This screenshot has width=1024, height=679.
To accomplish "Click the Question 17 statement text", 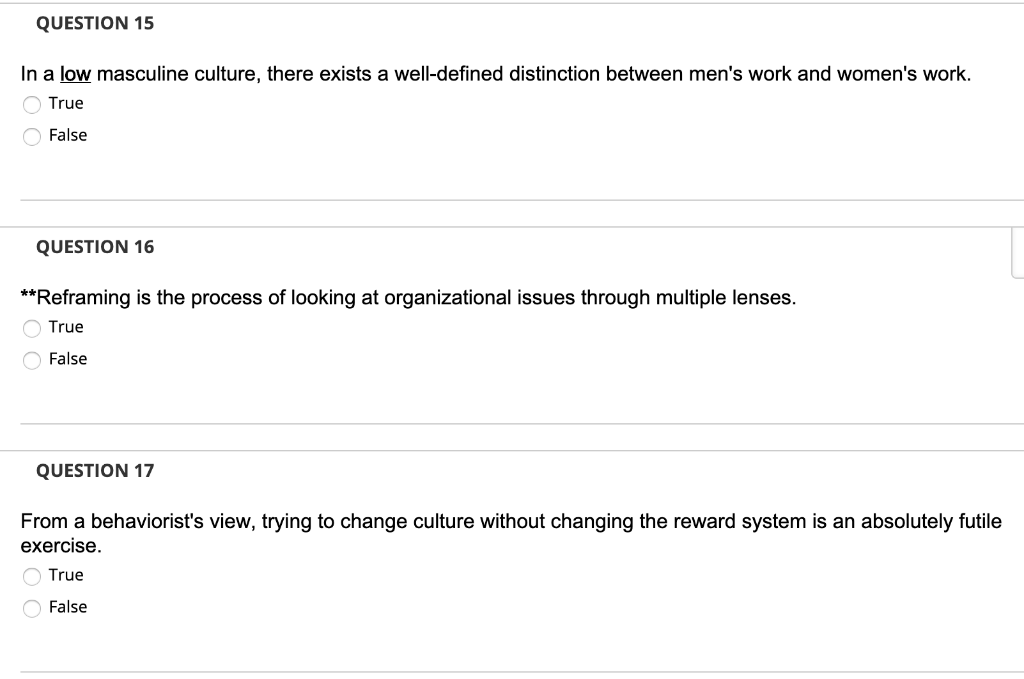I will click(510, 521).
